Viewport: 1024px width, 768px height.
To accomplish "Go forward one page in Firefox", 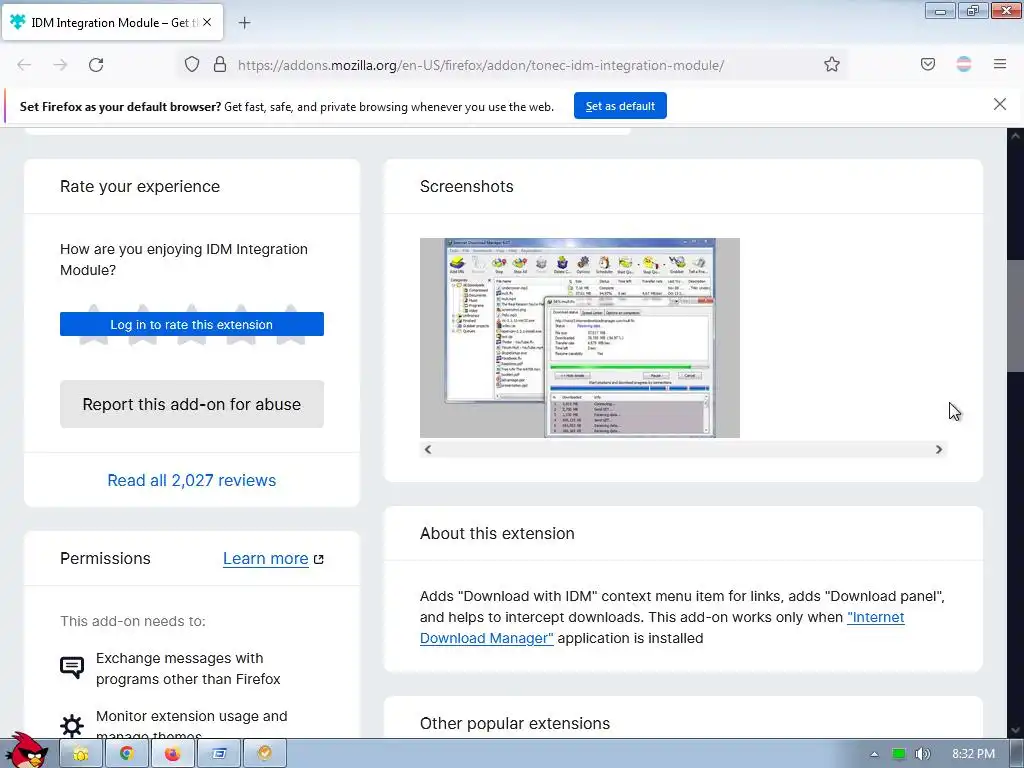I will coord(60,65).
